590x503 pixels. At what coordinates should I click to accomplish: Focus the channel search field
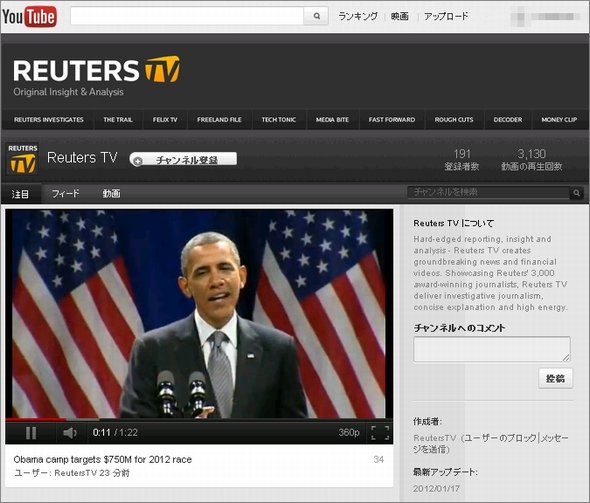click(489, 193)
